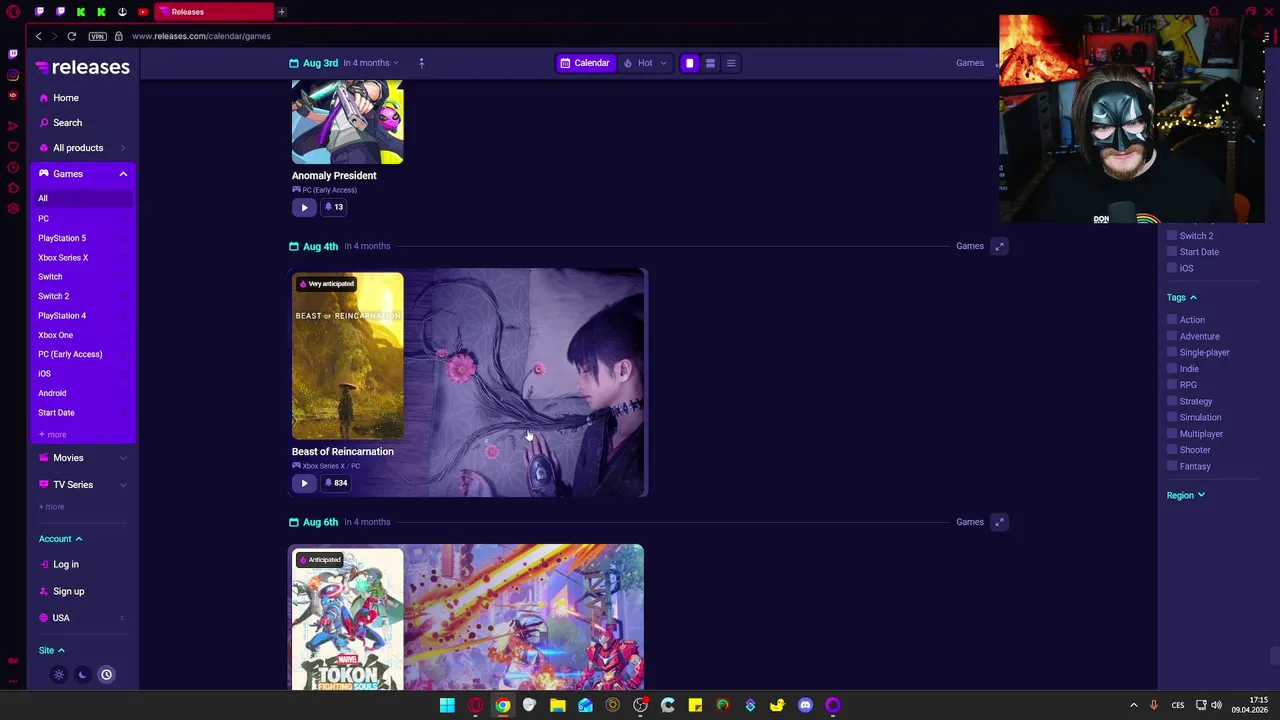Image resolution: width=1280 pixels, height=720 pixels.
Task: Open Opera sidebar settings gear
Action: click(13, 209)
